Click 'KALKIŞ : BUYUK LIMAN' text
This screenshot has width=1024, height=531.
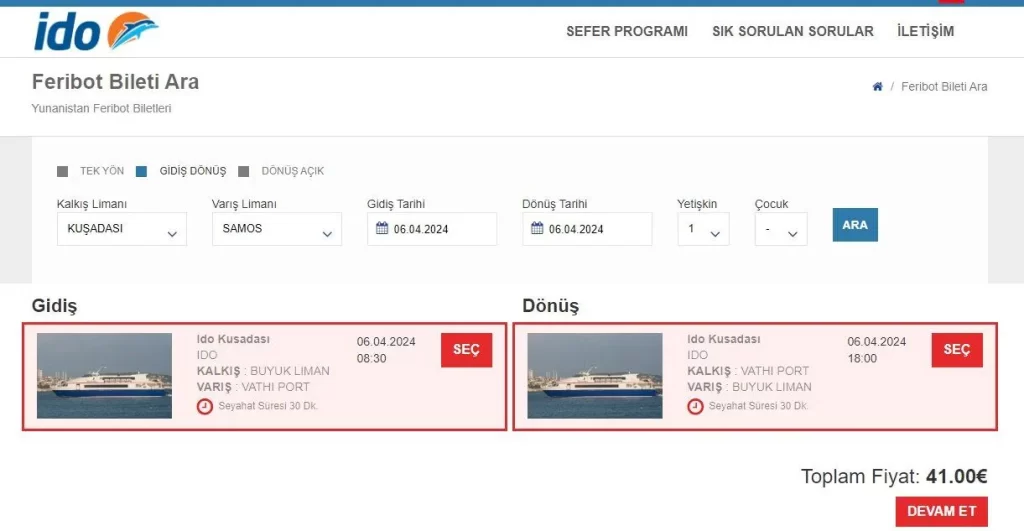[263, 371]
